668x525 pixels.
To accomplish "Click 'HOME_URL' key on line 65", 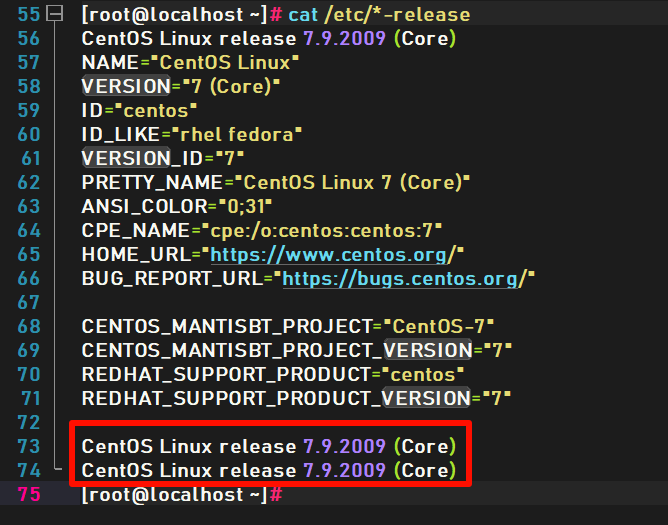I will (x=136, y=255).
